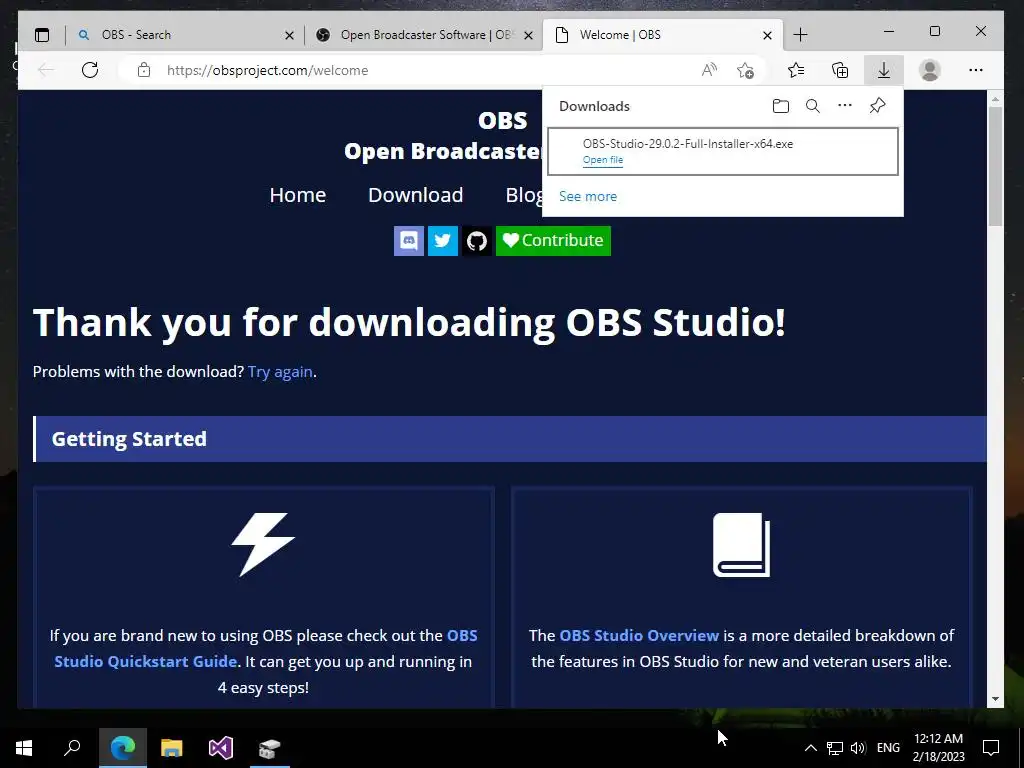Click the page vertical scrollbar thumb
Viewport: 1024px width, 768px height.
click(x=995, y=167)
